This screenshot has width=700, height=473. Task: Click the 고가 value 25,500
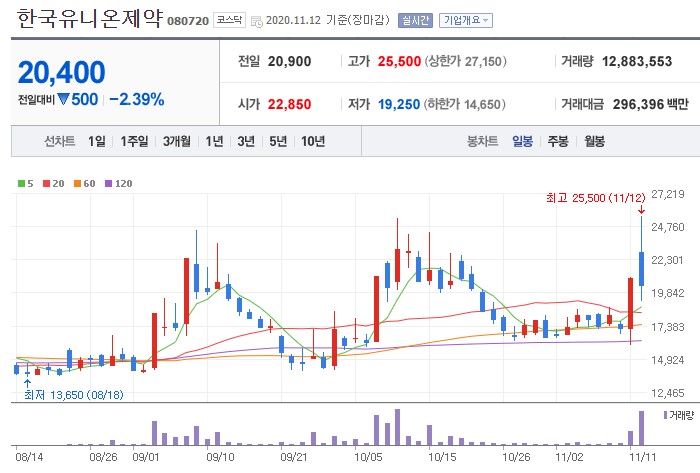[x=399, y=62]
